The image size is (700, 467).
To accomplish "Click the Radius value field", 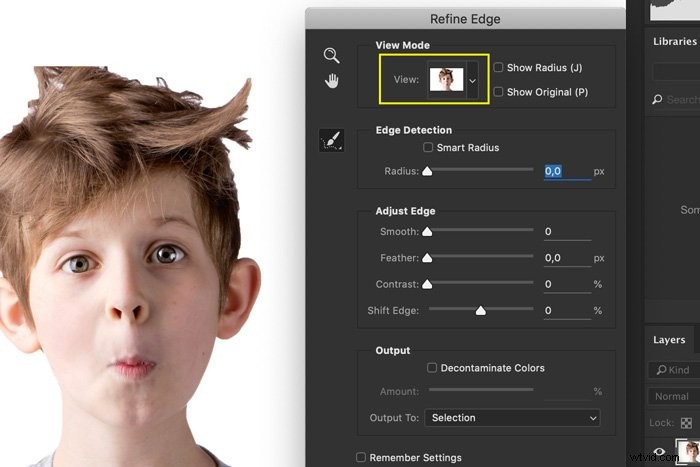I will coord(567,171).
